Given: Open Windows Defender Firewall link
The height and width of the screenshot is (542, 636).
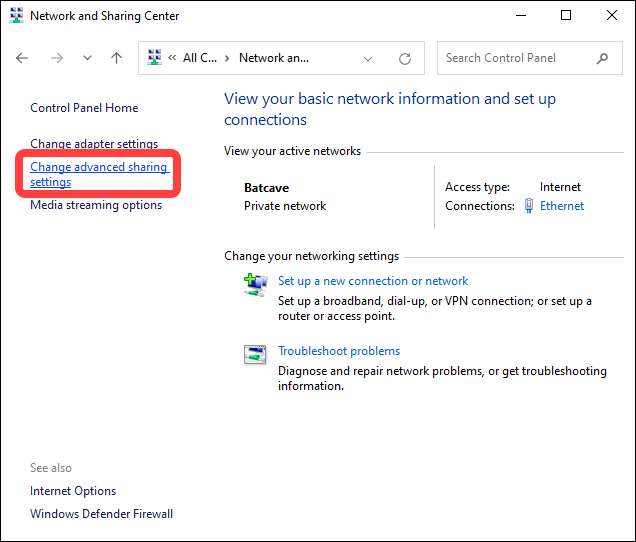Looking at the screenshot, I should pos(101,514).
